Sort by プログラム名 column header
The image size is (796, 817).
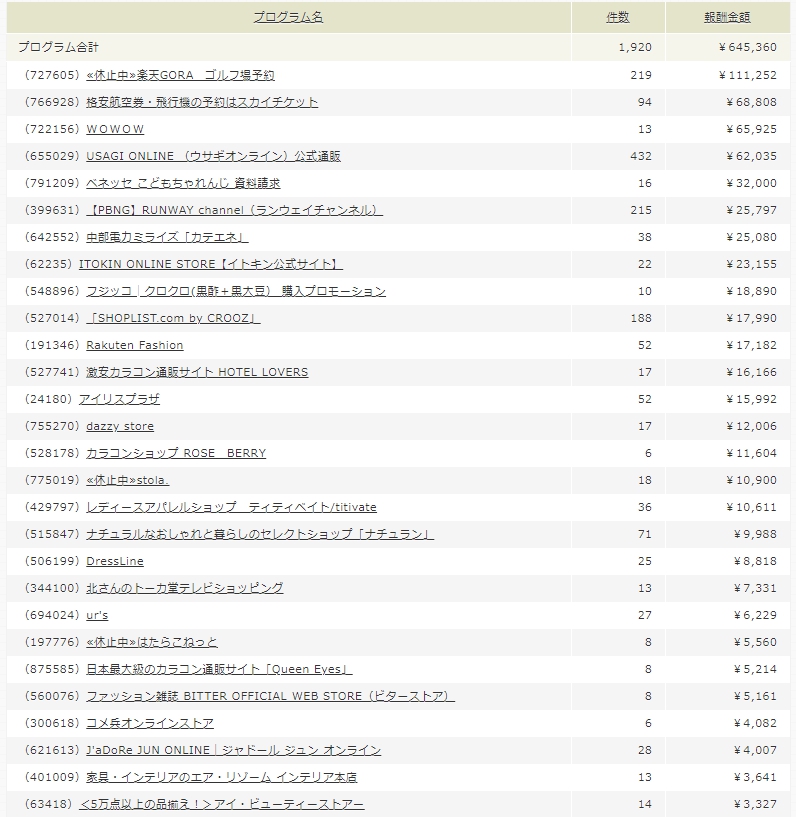pos(288,17)
